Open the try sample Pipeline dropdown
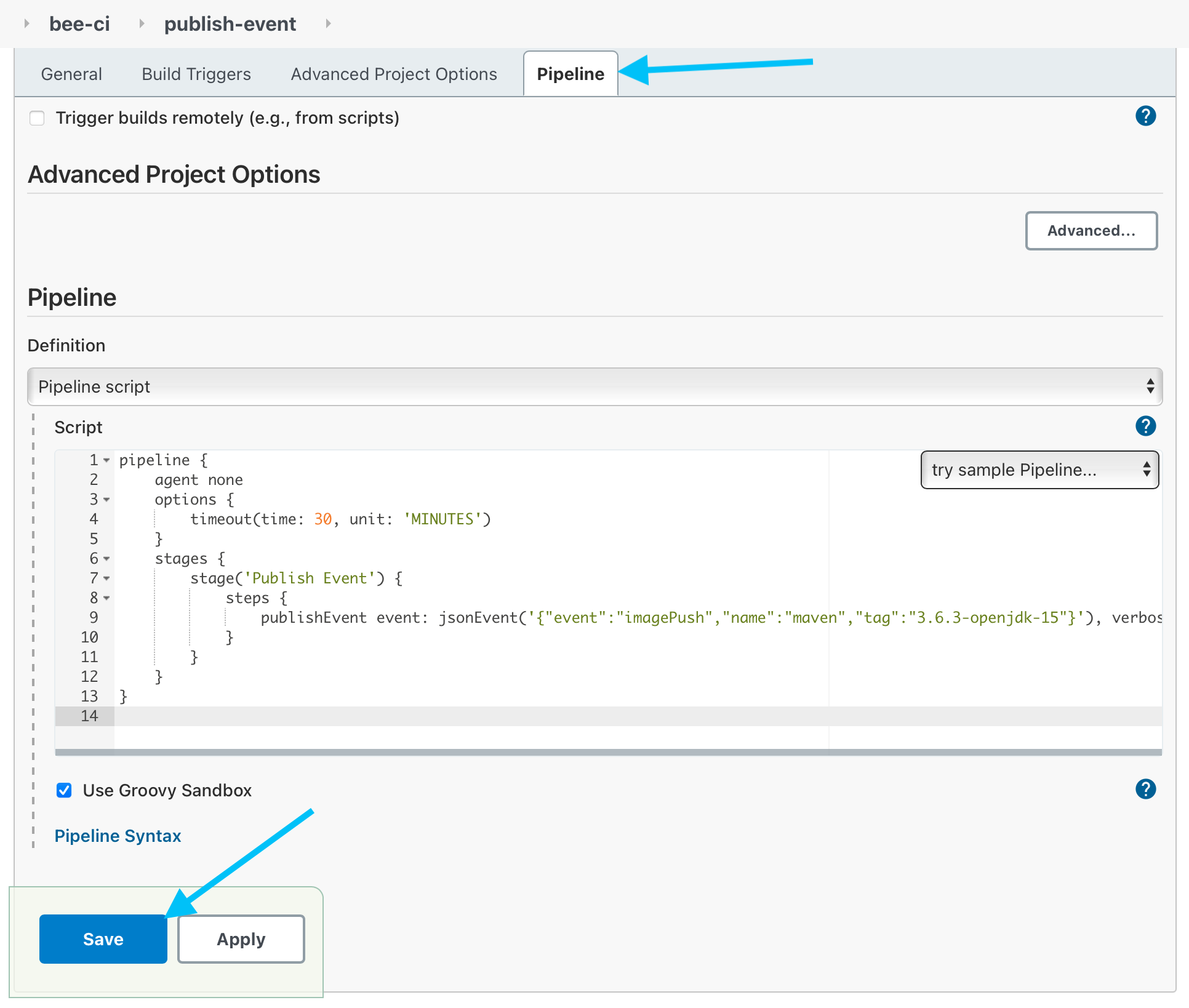 pyautogui.click(x=1039, y=470)
